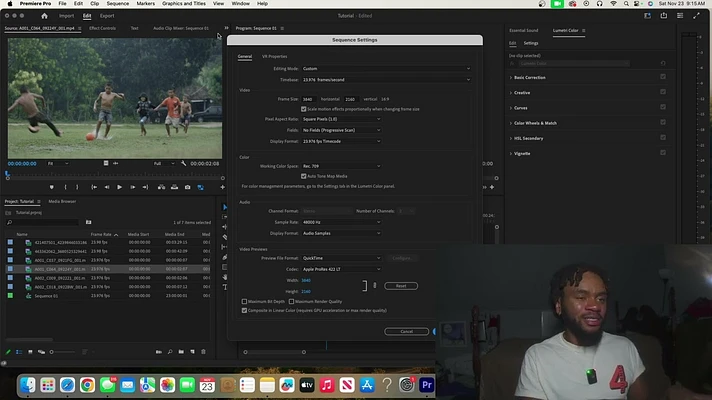Open the Pixel Aspect Ratio dropdown

coord(341,119)
